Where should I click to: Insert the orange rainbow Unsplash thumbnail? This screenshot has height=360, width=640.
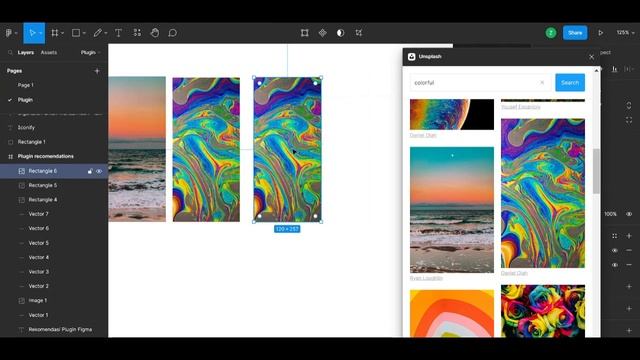(452, 313)
